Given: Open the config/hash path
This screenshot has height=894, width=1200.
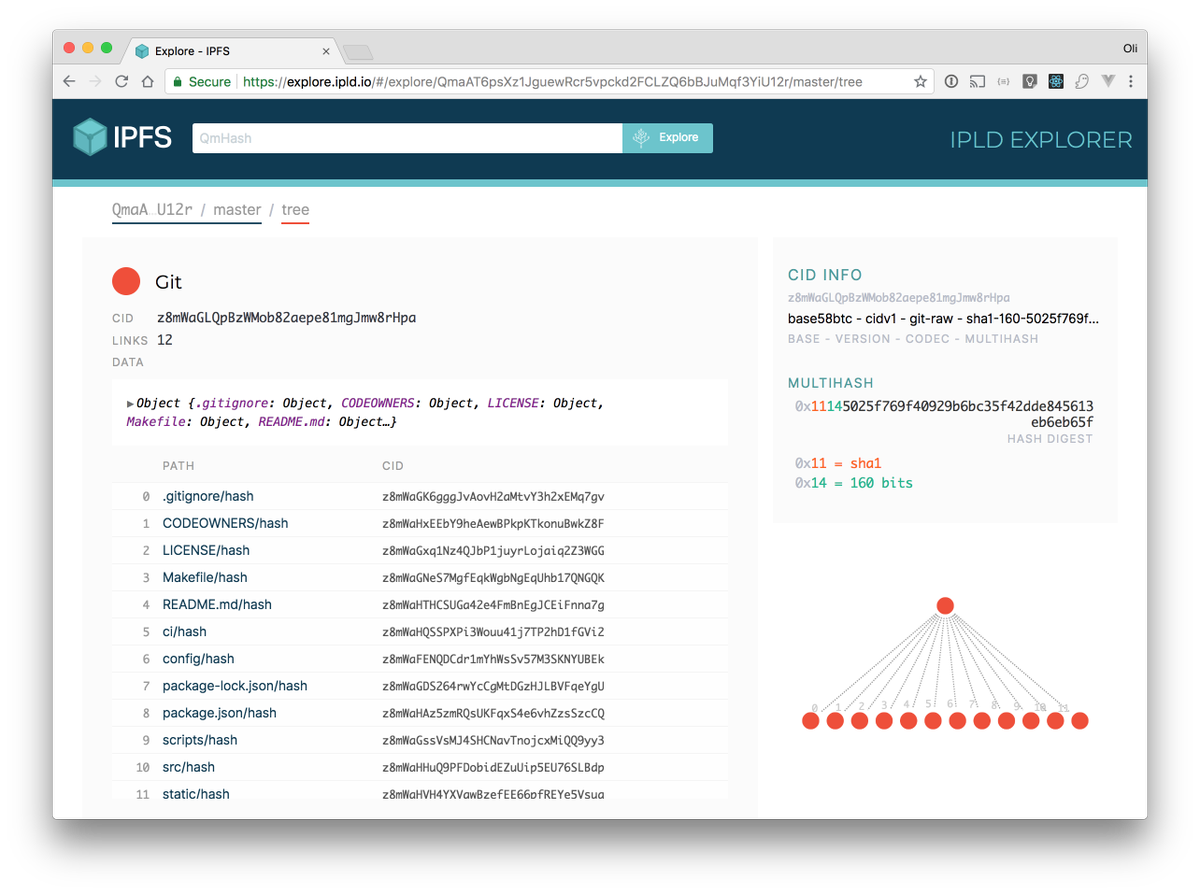Looking at the screenshot, I should [198, 658].
